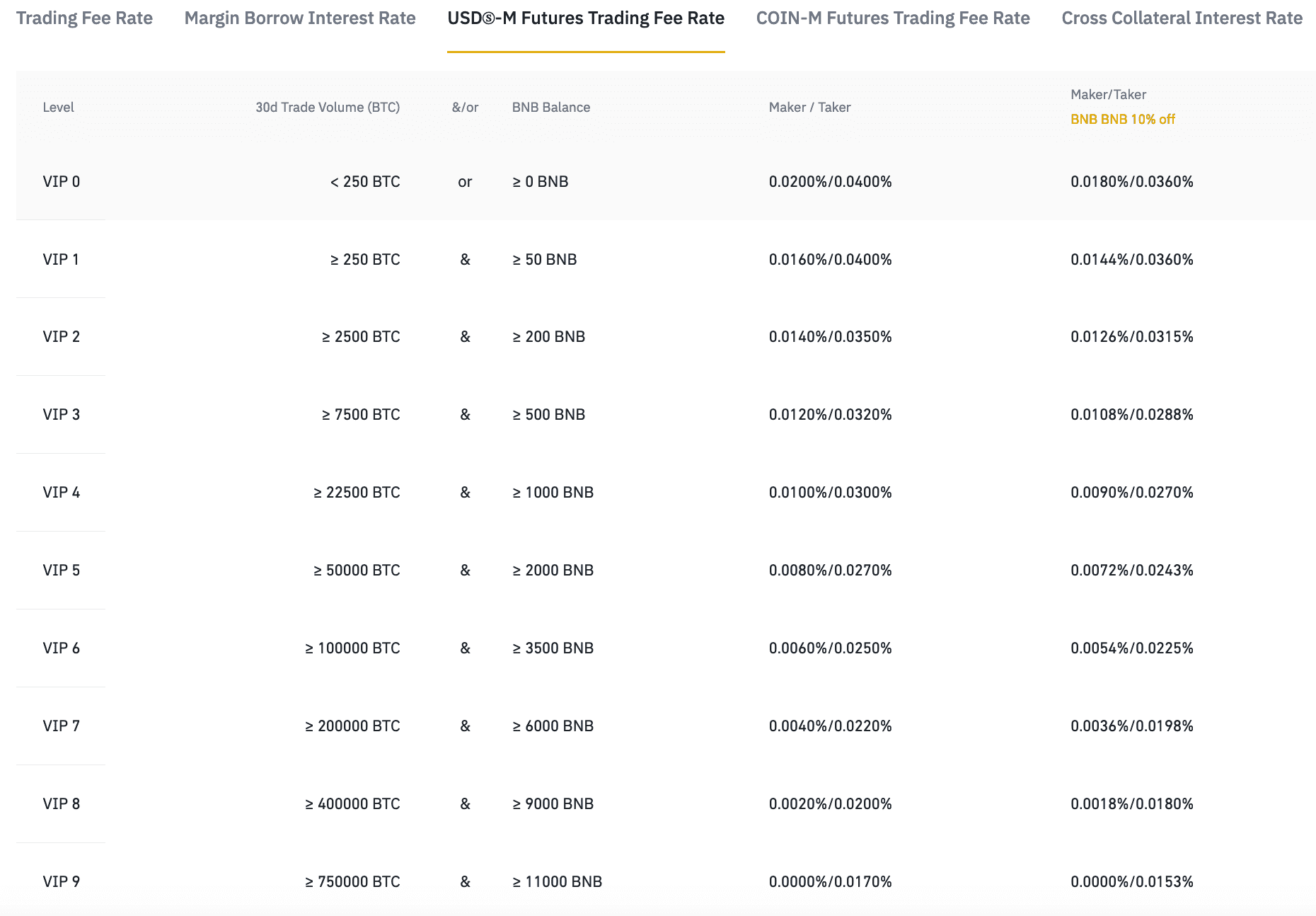Click the Level column header
Viewport: 1316px width, 916px height.
pyautogui.click(x=58, y=108)
